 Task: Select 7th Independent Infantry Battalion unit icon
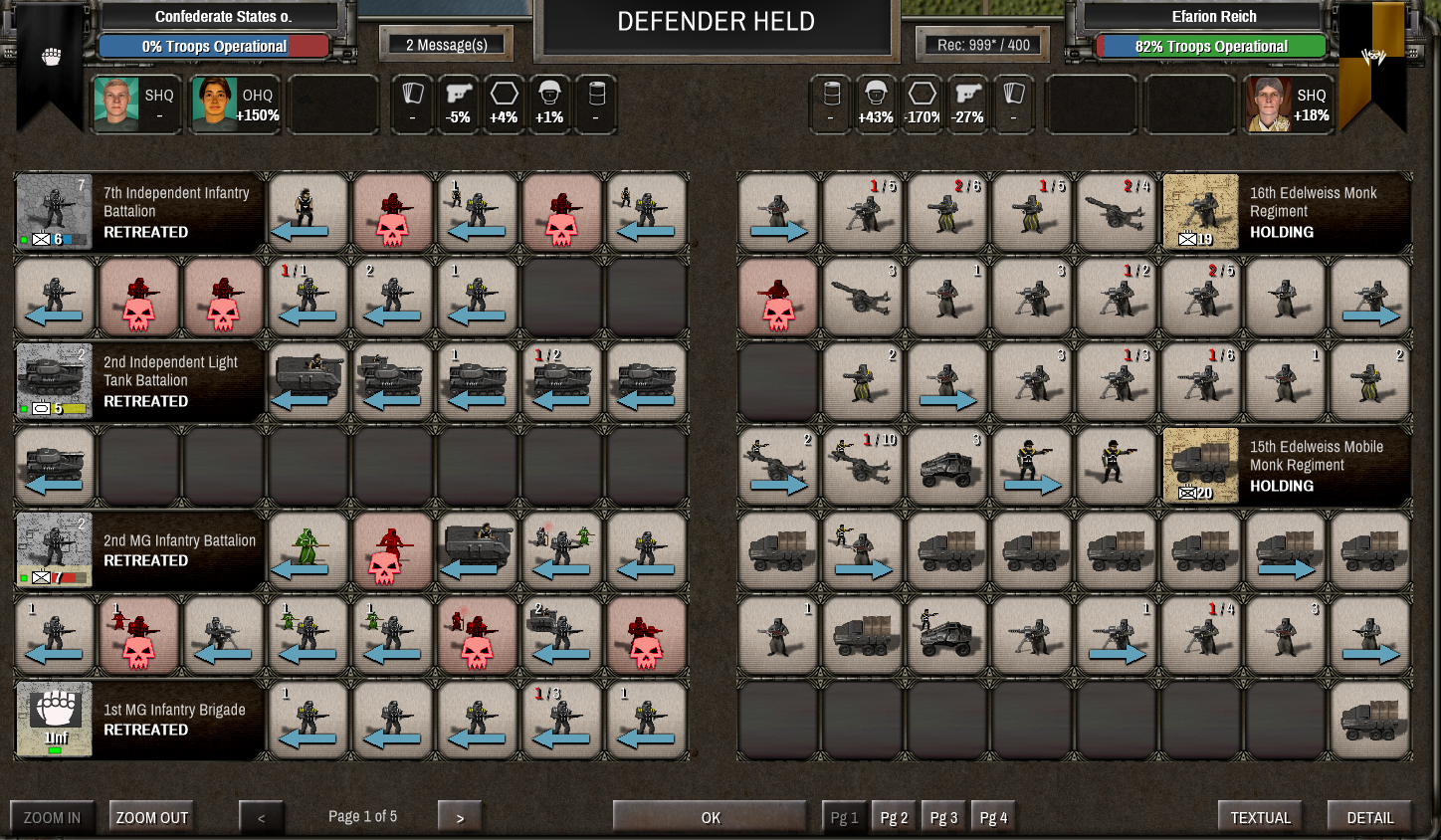[x=55, y=212]
